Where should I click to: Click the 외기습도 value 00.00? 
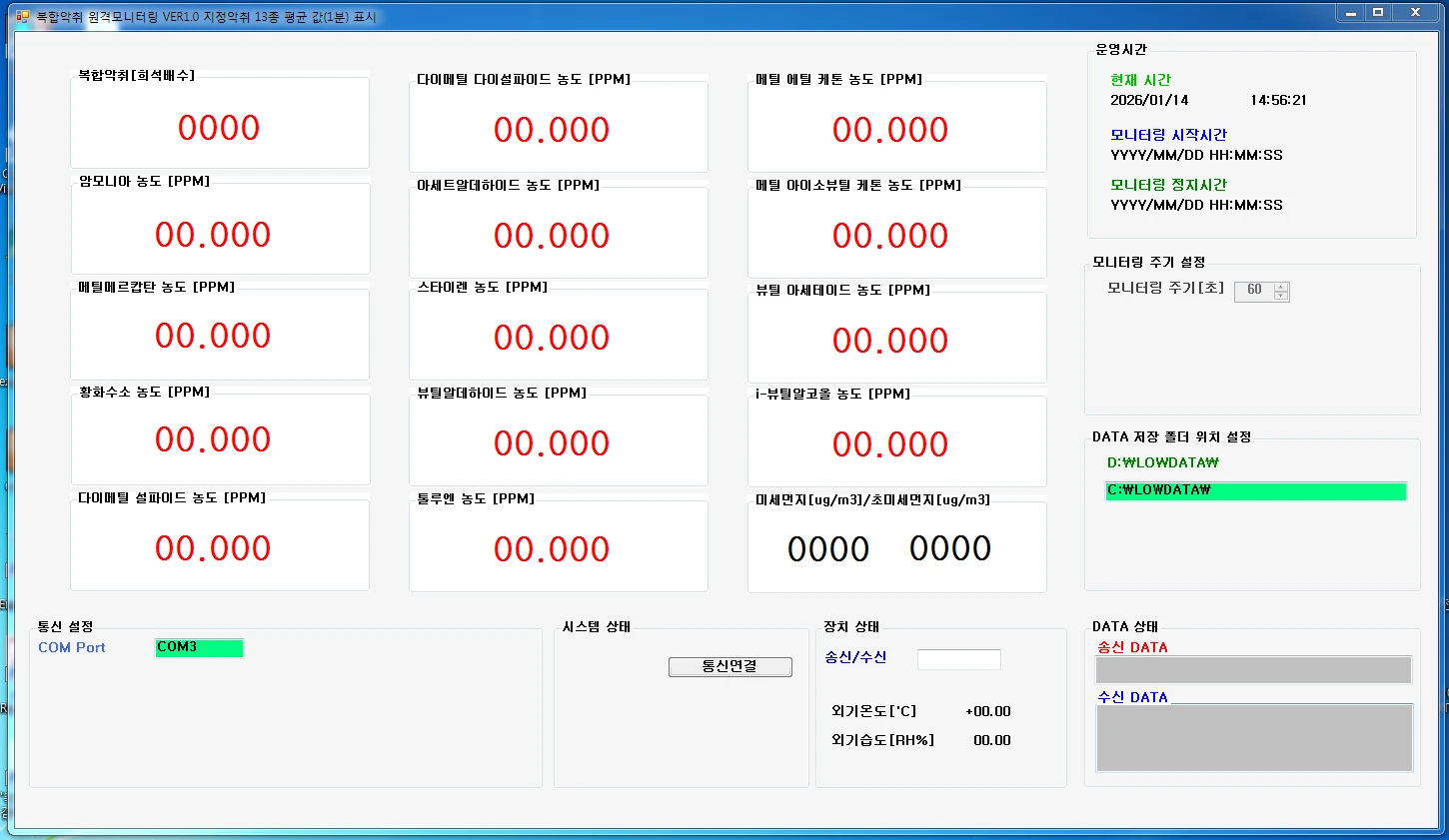(992, 740)
